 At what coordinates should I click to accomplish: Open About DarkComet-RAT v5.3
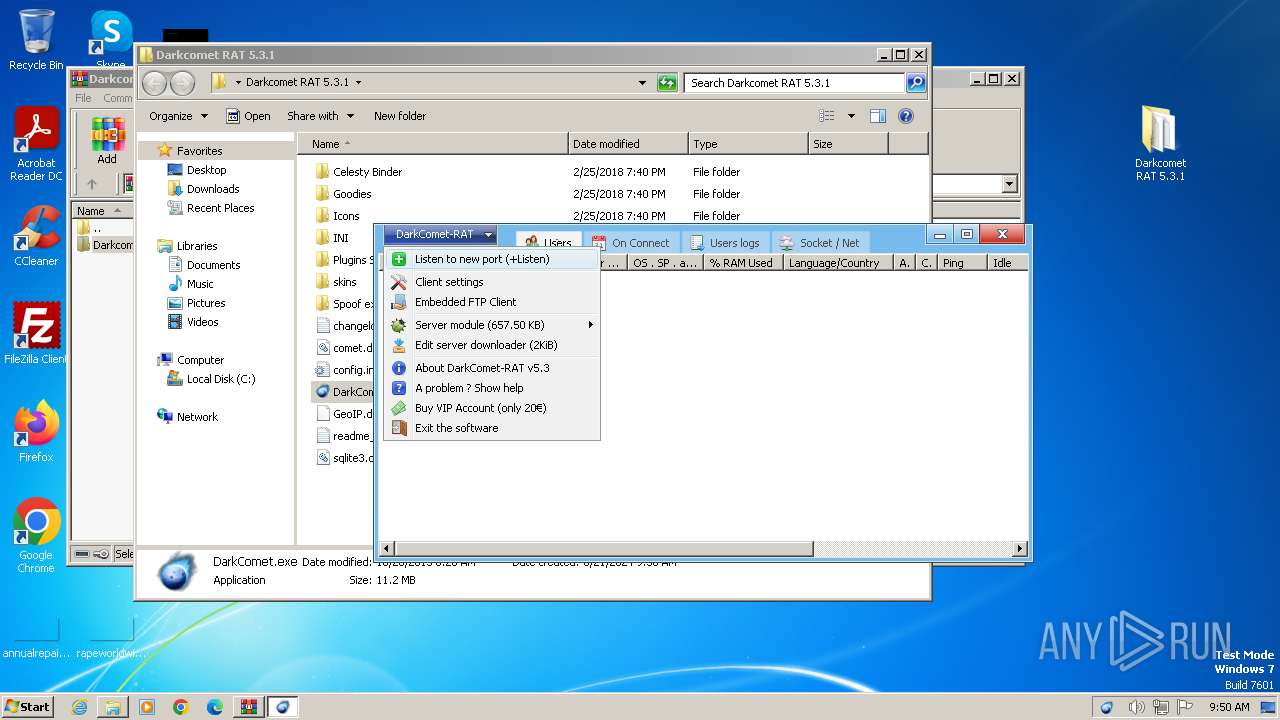(491, 368)
